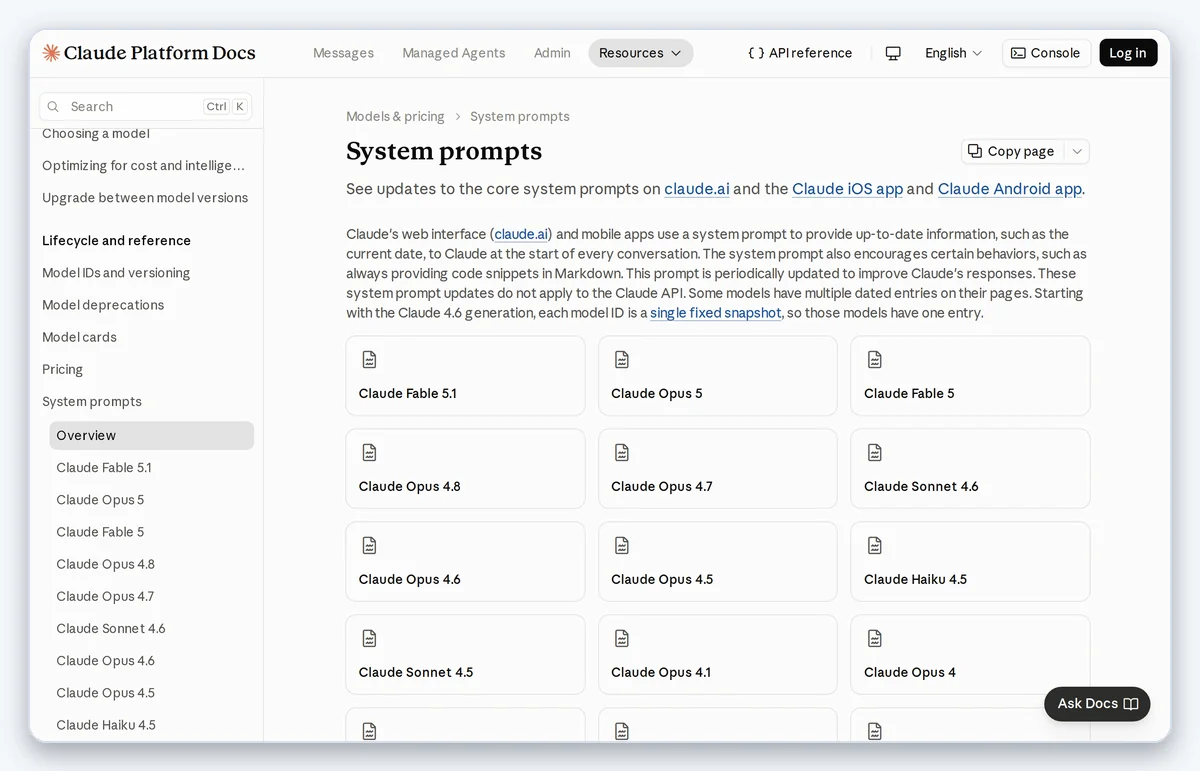Select Overview in the sidebar
The image size is (1200, 771).
pyautogui.click(x=152, y=435)
